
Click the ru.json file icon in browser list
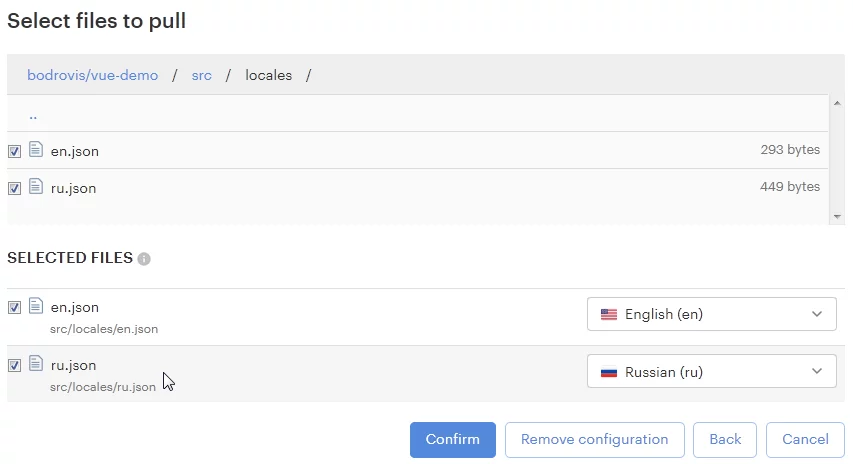tap(36, 186)
